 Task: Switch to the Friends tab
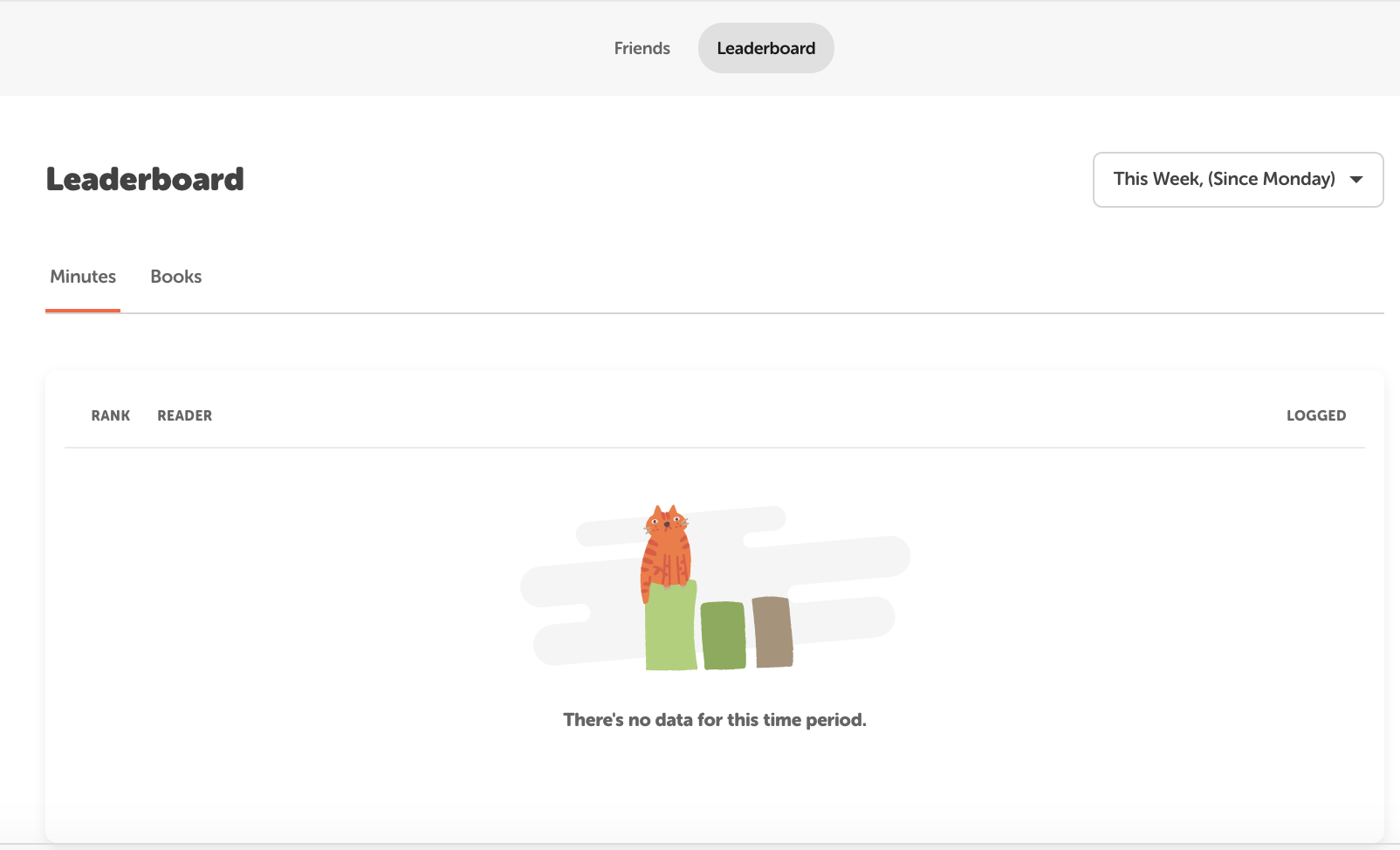tap(642, 48)
